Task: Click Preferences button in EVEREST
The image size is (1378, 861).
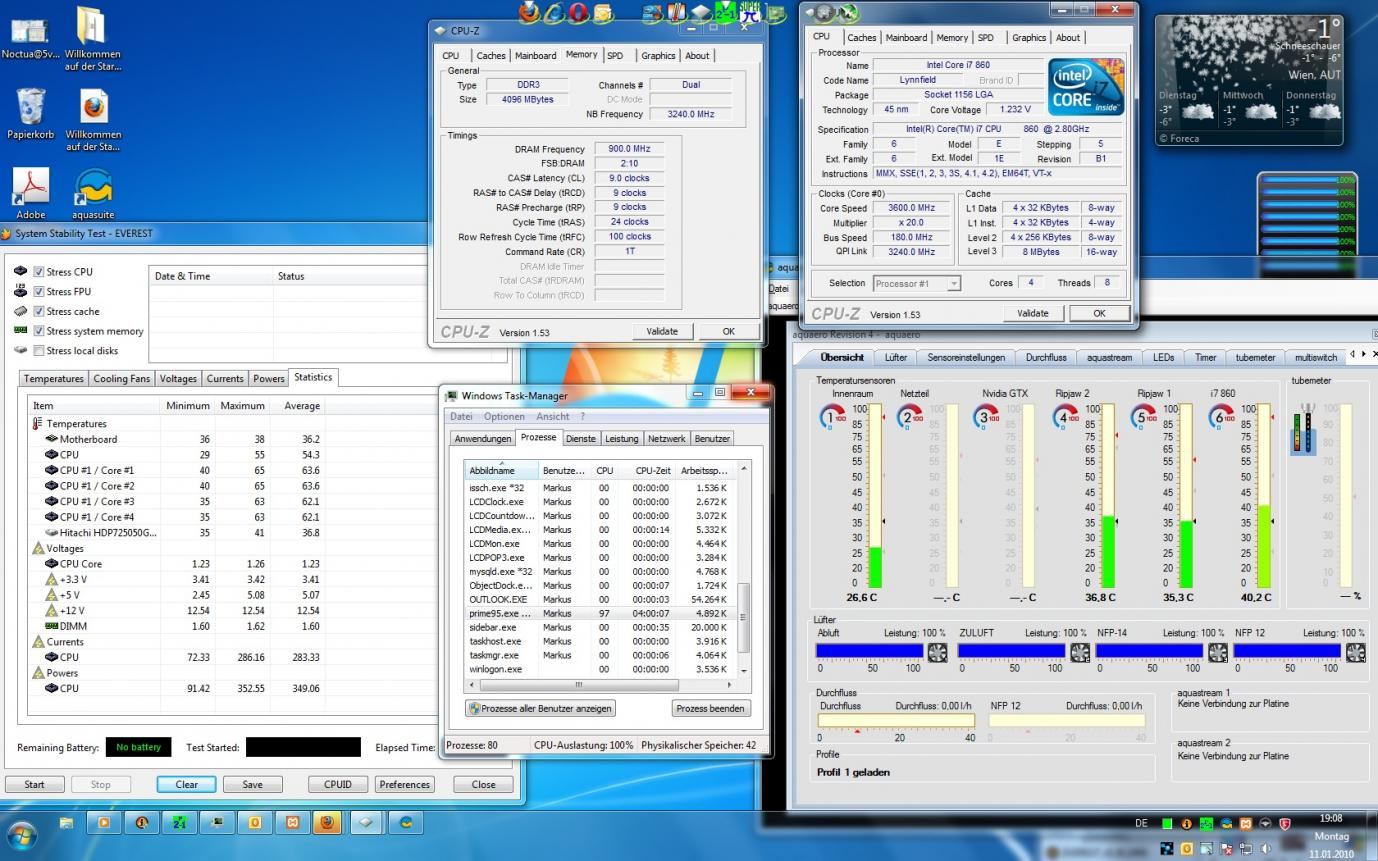Action: (x=405, y=785)
